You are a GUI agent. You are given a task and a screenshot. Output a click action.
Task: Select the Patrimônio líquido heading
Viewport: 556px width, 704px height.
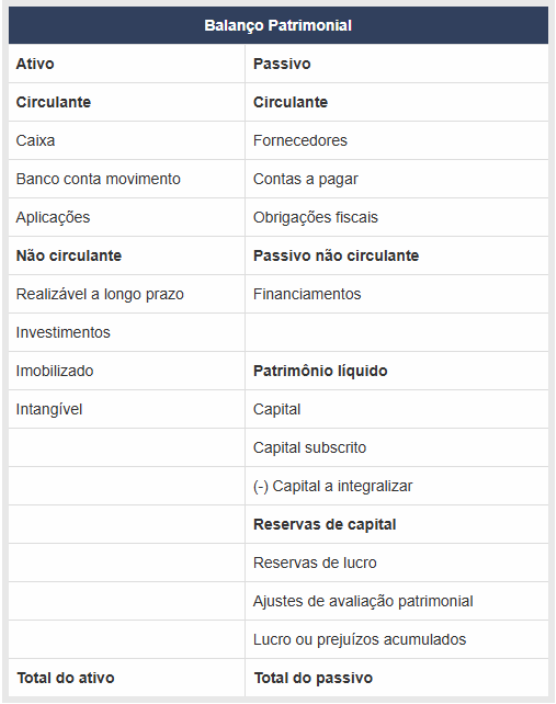point(320,371)
